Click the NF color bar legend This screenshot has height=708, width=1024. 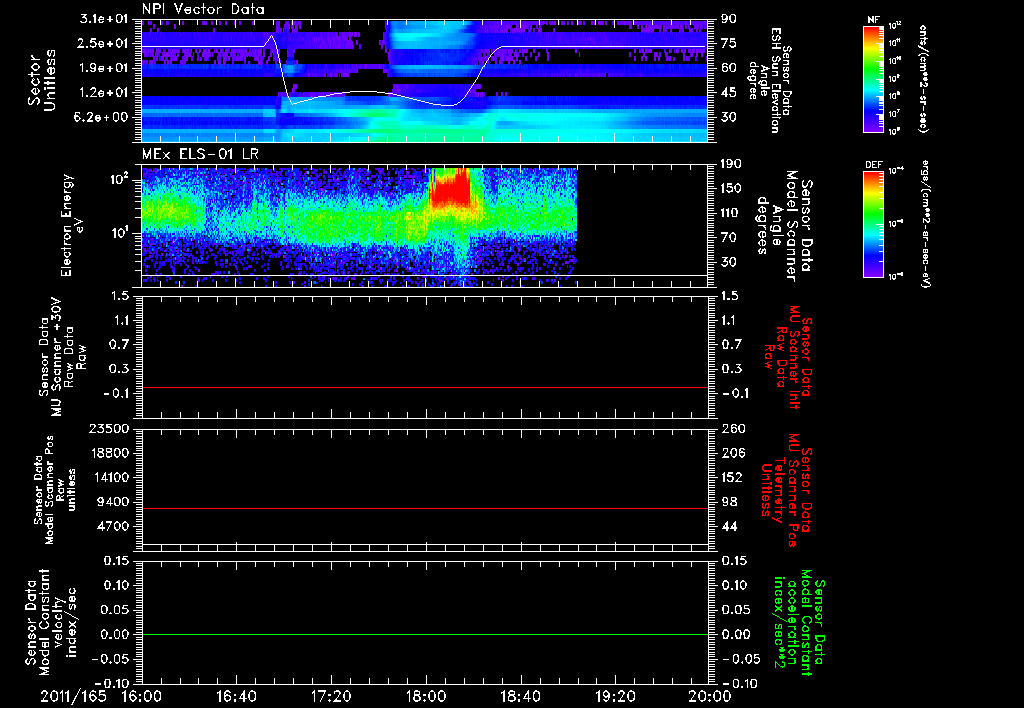coord(873,79)
